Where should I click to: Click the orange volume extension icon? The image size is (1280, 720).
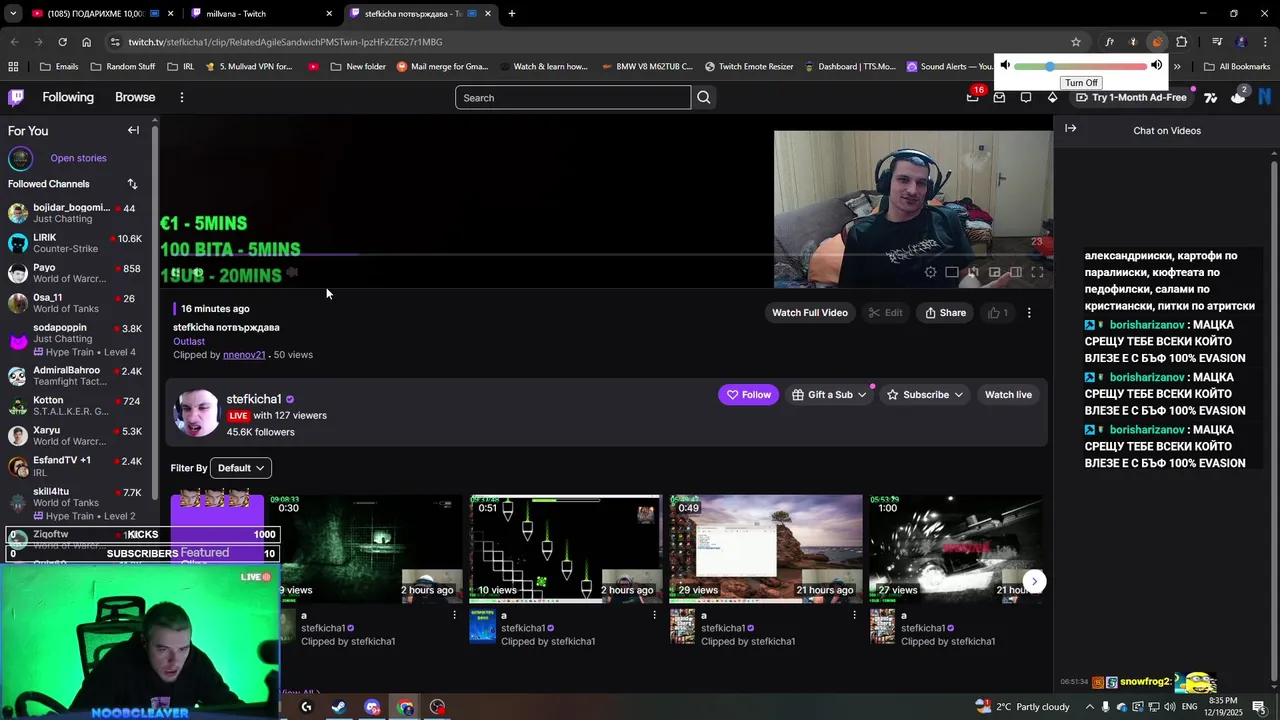click(x=1157, y=42)
